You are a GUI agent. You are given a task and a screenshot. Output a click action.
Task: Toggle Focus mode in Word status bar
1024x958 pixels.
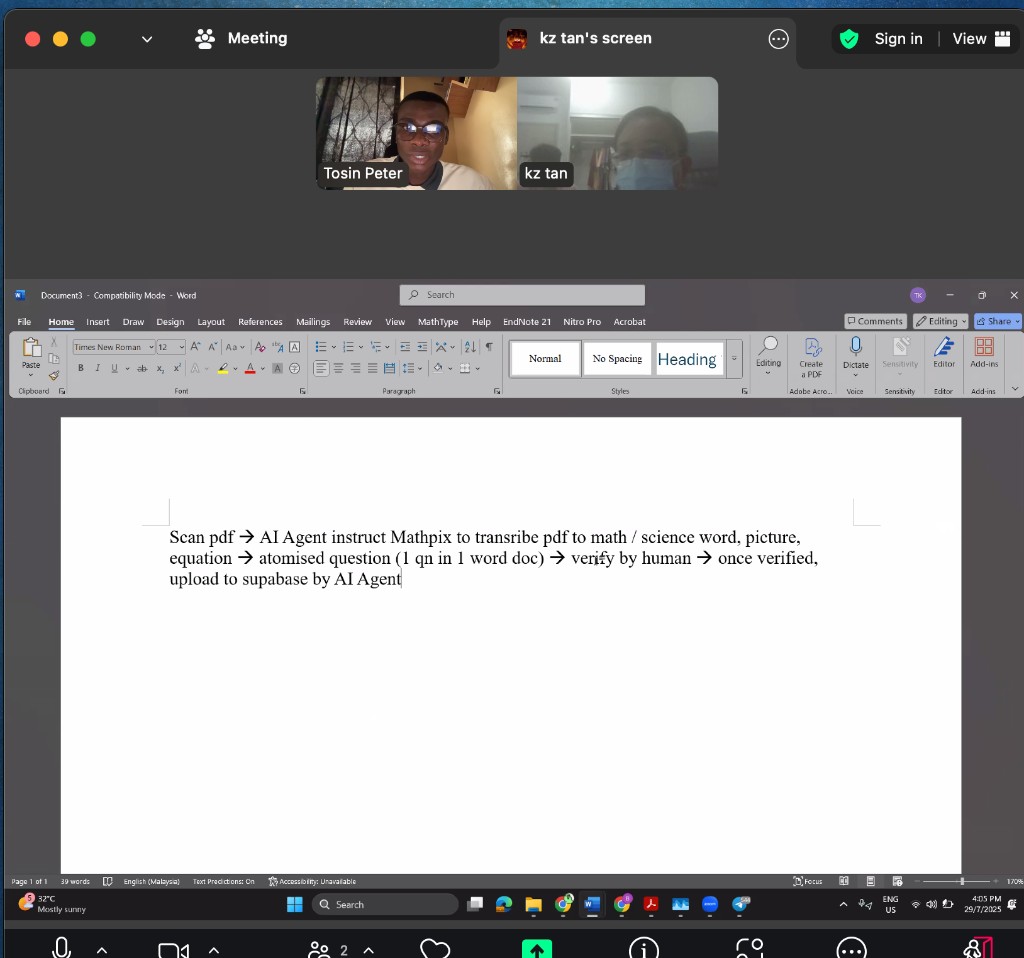click(x=807, y=881)
